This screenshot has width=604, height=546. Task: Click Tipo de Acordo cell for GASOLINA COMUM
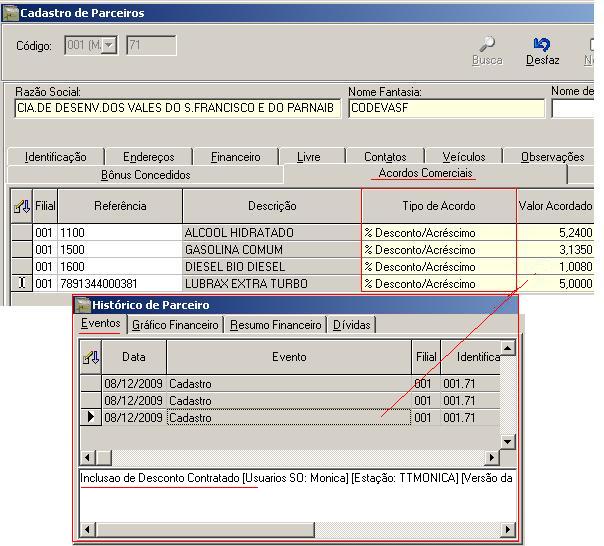point(439,250)
